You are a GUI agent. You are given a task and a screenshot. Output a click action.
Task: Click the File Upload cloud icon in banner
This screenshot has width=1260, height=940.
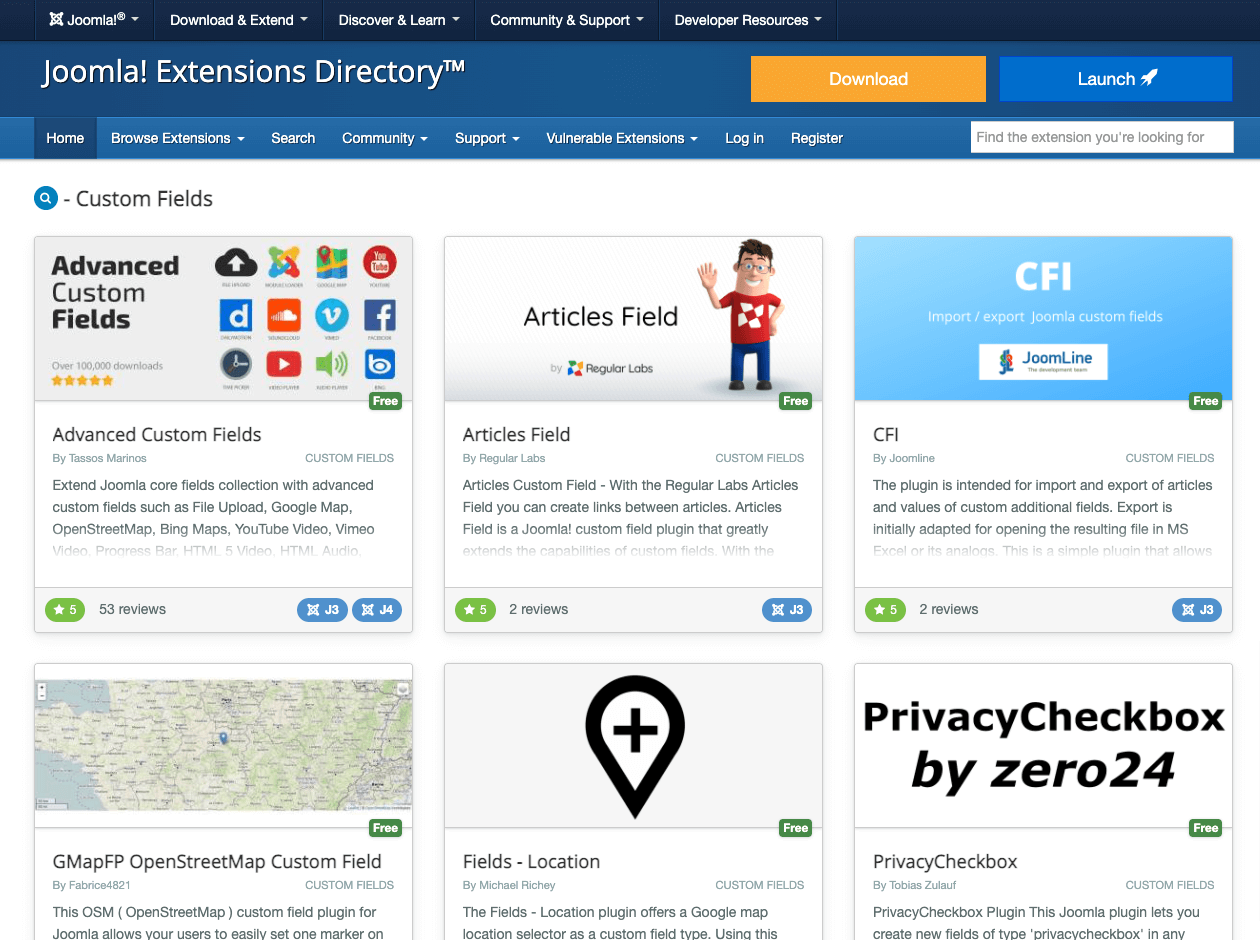pos(236,263)
